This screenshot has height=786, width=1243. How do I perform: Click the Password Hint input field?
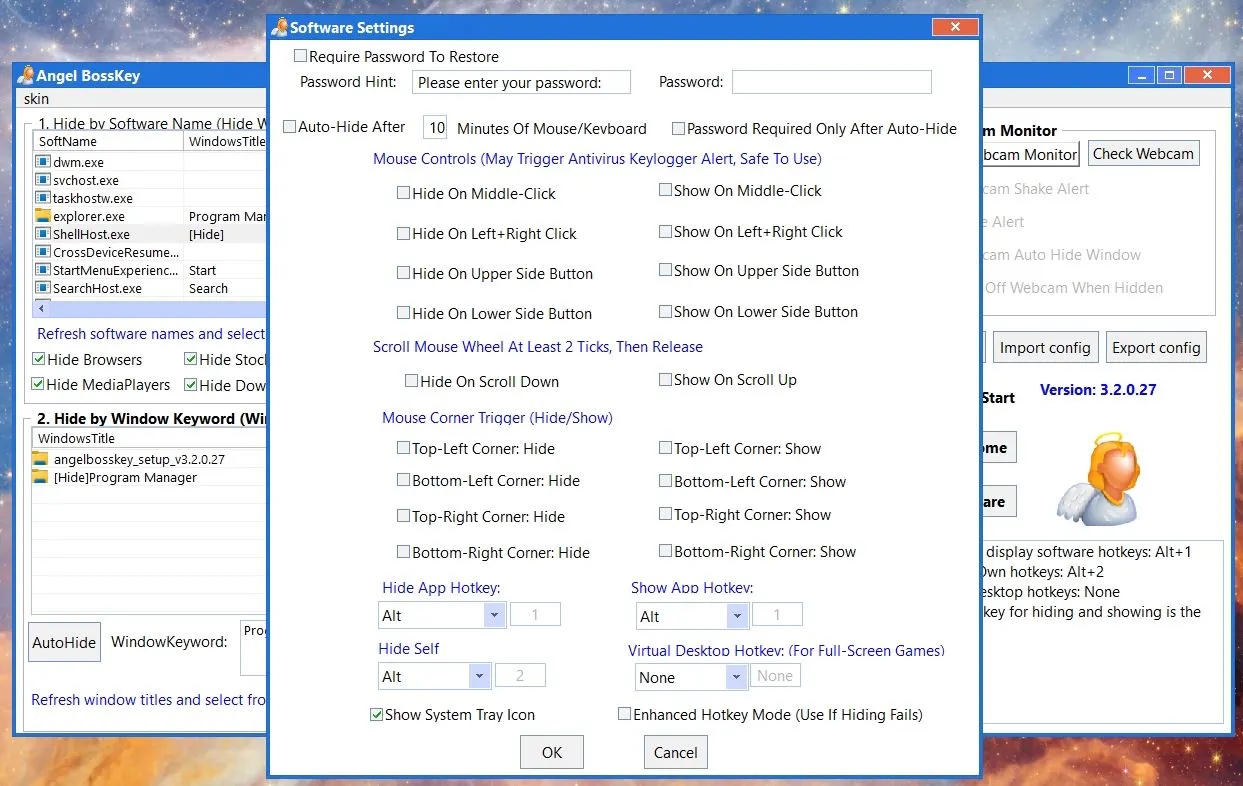coord(521,82)
